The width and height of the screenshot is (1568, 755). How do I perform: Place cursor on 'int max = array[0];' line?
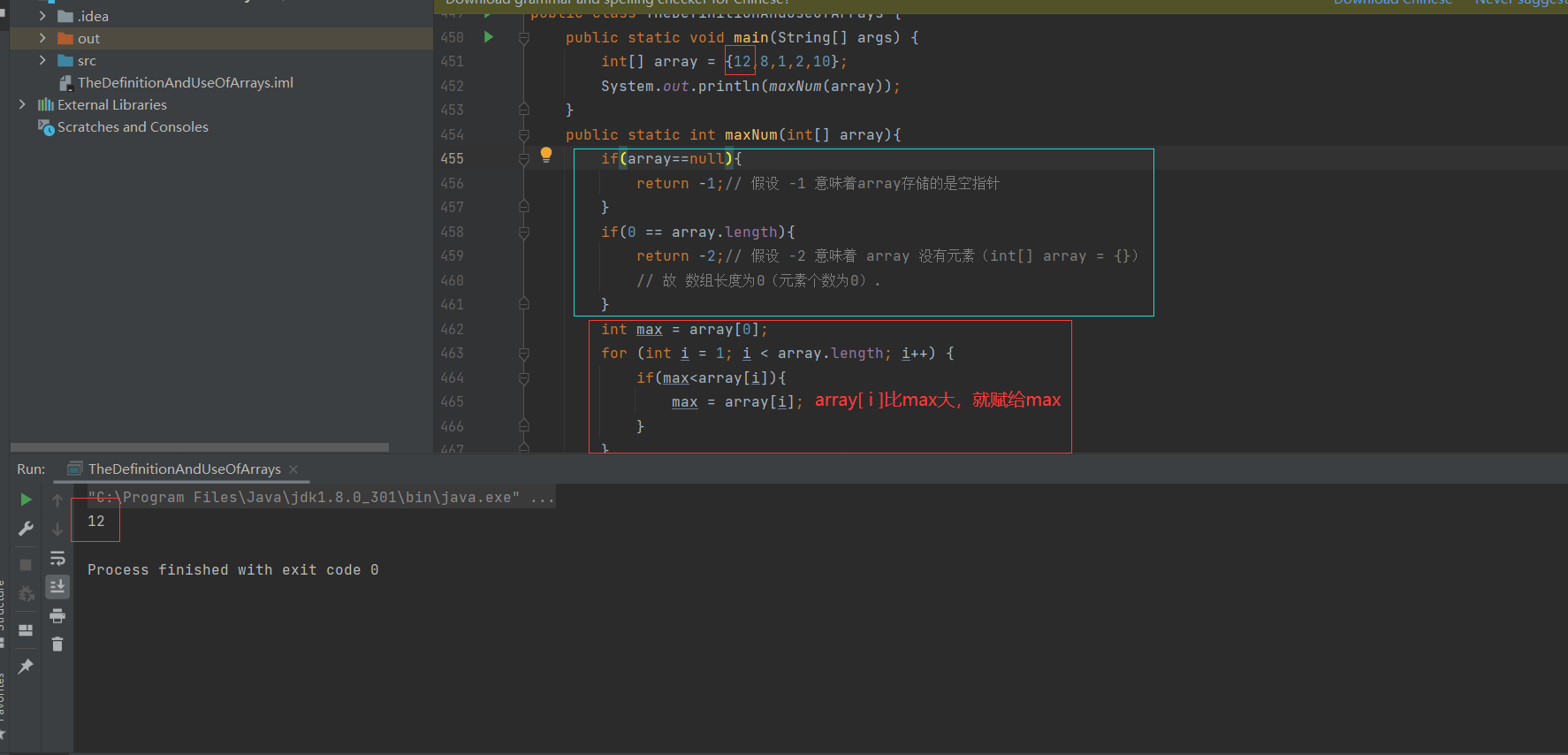[x=684, y=329]
